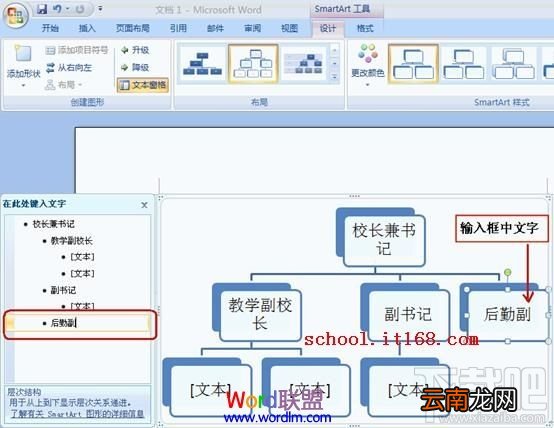Demote item with 降级 button
Screen dimensions: 554x428
pyautogui.click(x=135, y=67)
